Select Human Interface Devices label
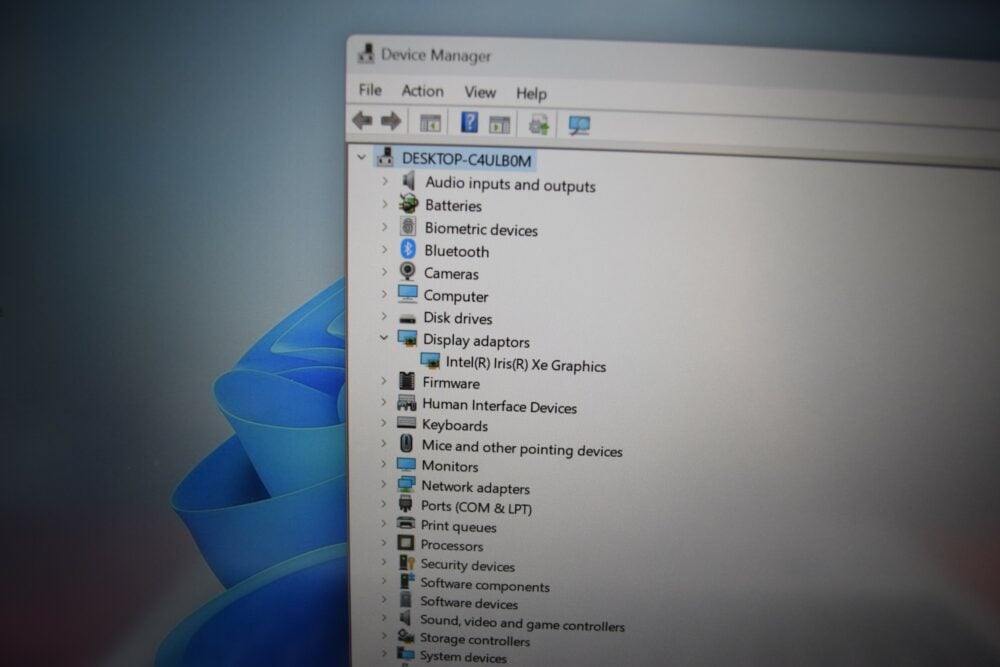The height and width of the screenshot is (667, 1000). point(499,406)
